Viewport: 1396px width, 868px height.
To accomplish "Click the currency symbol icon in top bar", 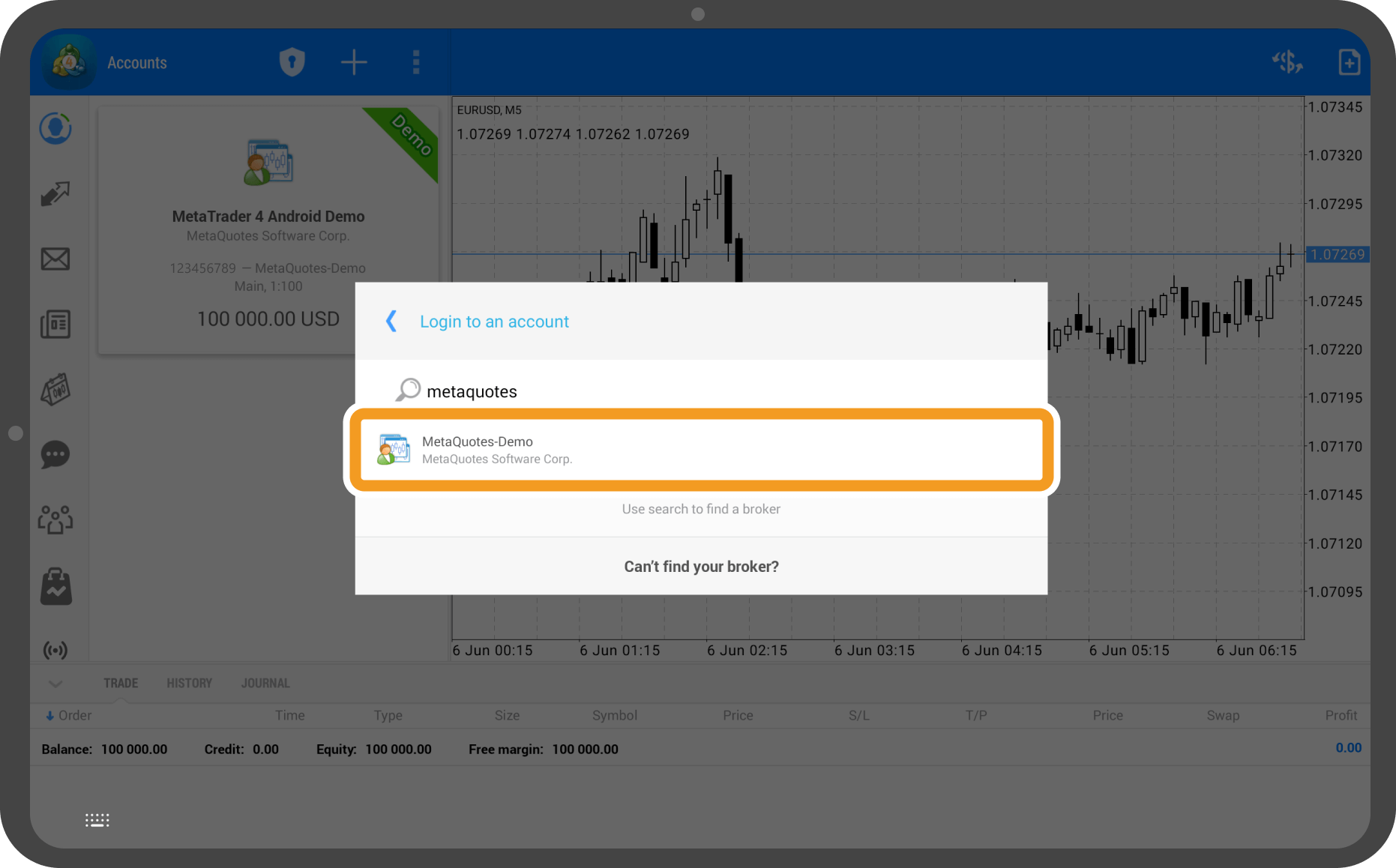I will [1287, 62].
